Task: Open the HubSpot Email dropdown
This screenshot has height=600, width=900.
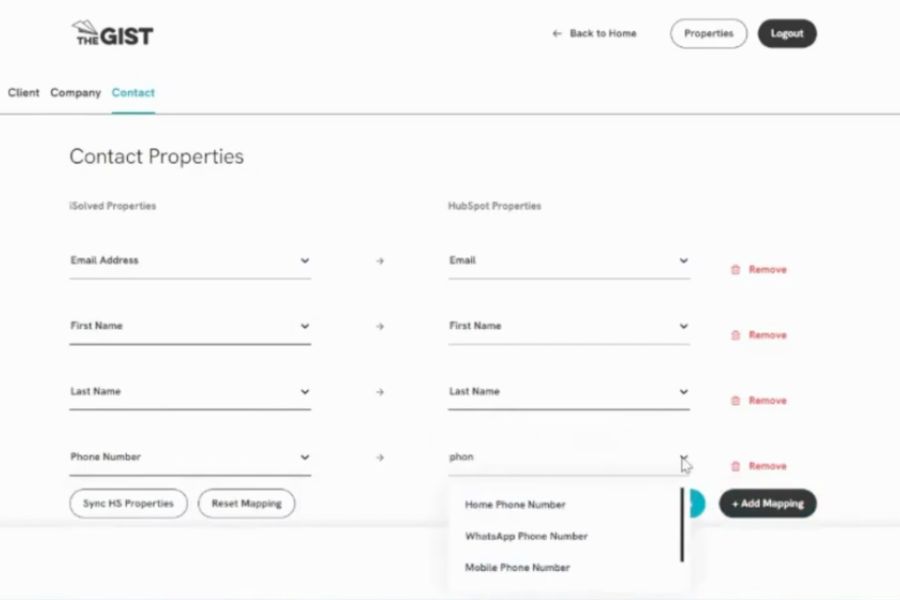Action: 569,261
